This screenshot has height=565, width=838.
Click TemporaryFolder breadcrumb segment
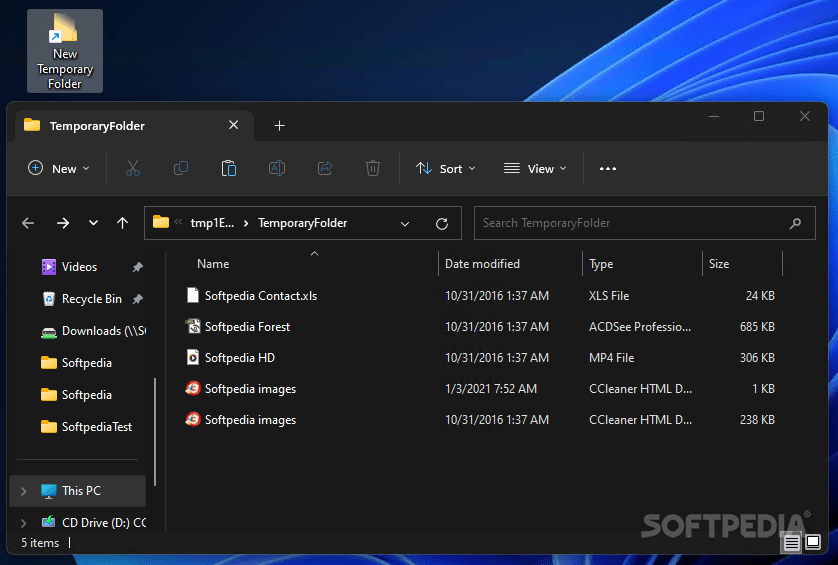click(302, 223)
